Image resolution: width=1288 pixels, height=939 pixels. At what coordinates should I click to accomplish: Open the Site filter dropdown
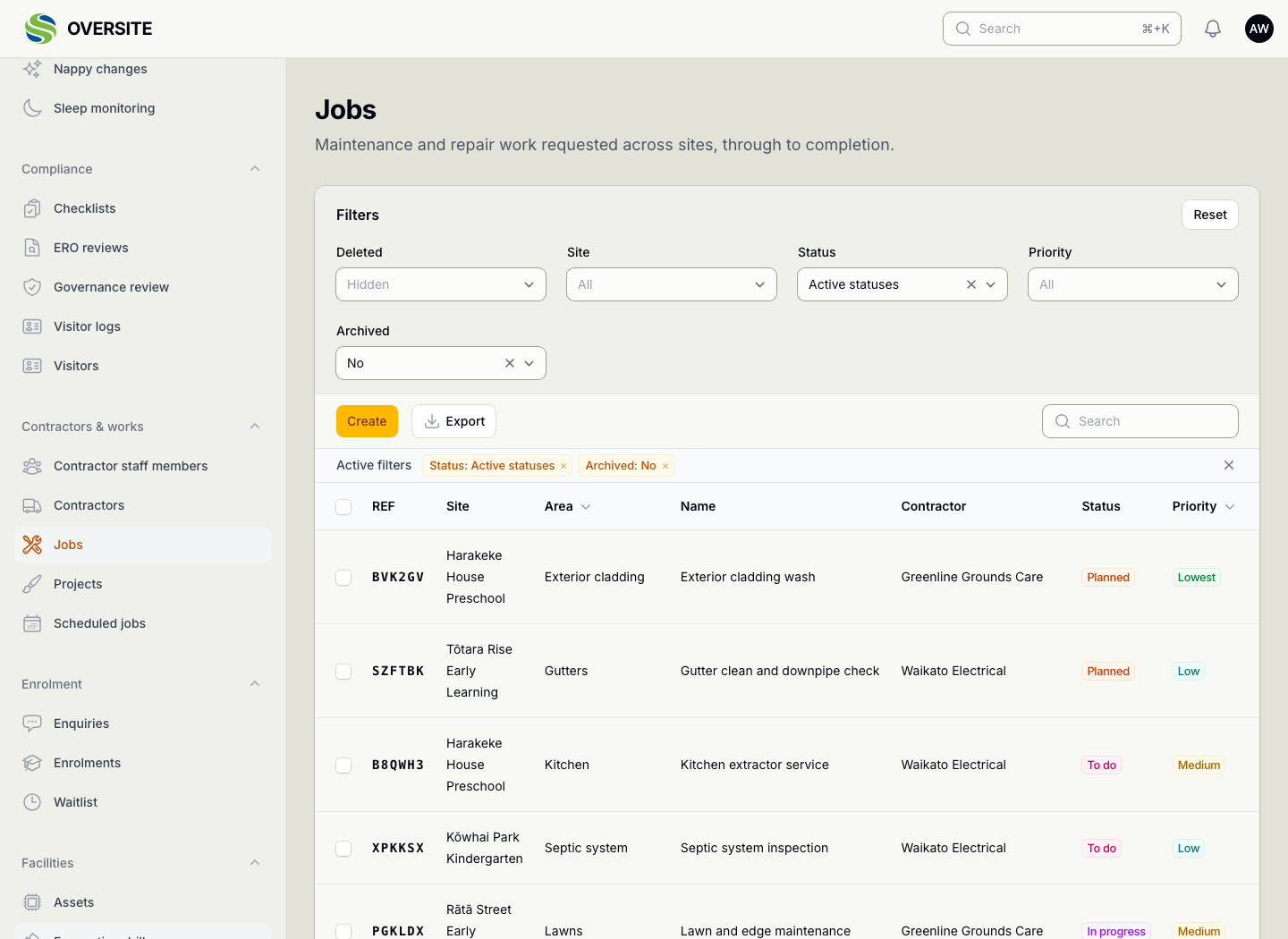click(x=672, y=284)
